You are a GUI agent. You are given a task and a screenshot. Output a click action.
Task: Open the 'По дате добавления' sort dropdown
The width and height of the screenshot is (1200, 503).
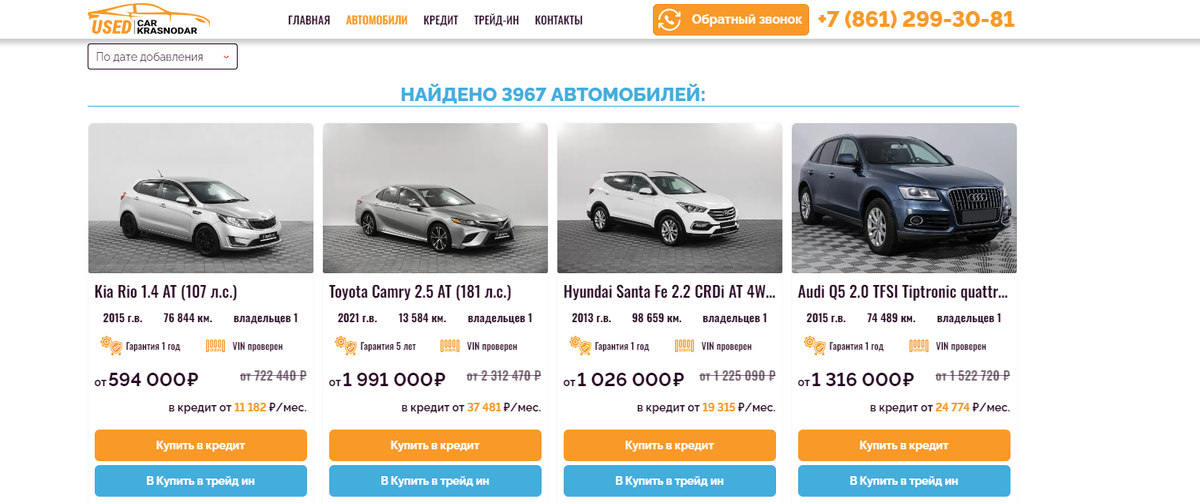(163, 57)
